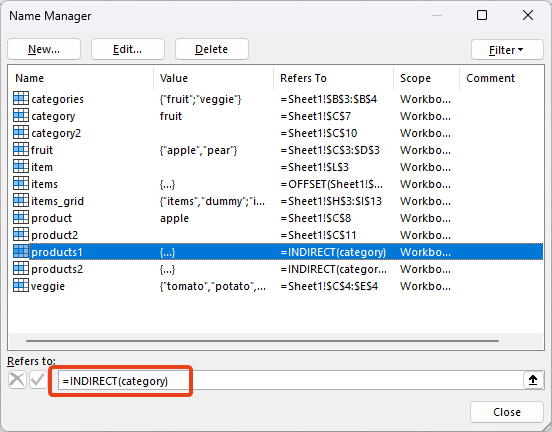Screen dimensions: 552x432
Task: Click the value 'fruit' in category row
Action: pos(171,116)
